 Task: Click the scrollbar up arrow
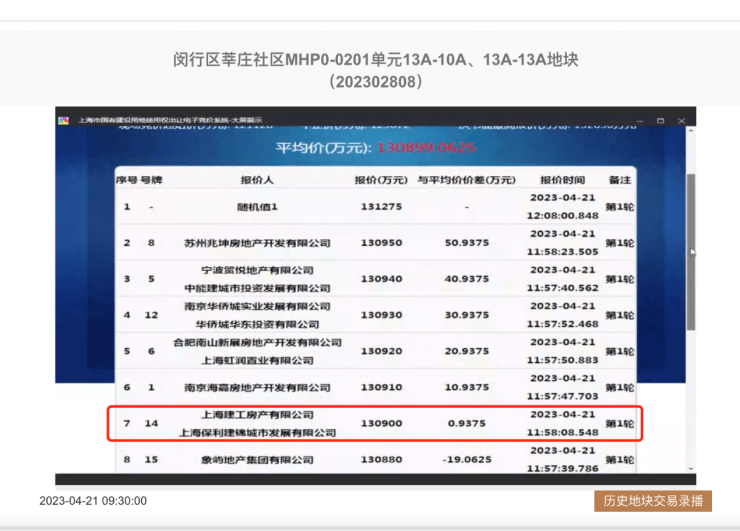pos(691,130)
